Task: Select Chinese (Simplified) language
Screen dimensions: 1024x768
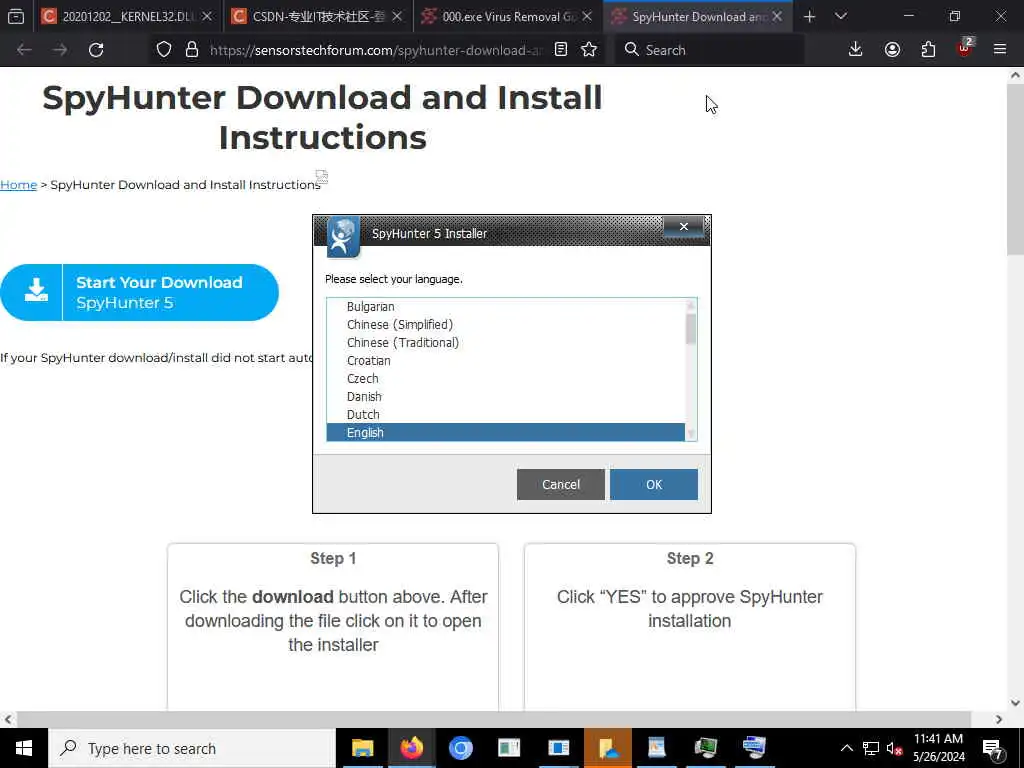Action: click(x=505, y=325)
